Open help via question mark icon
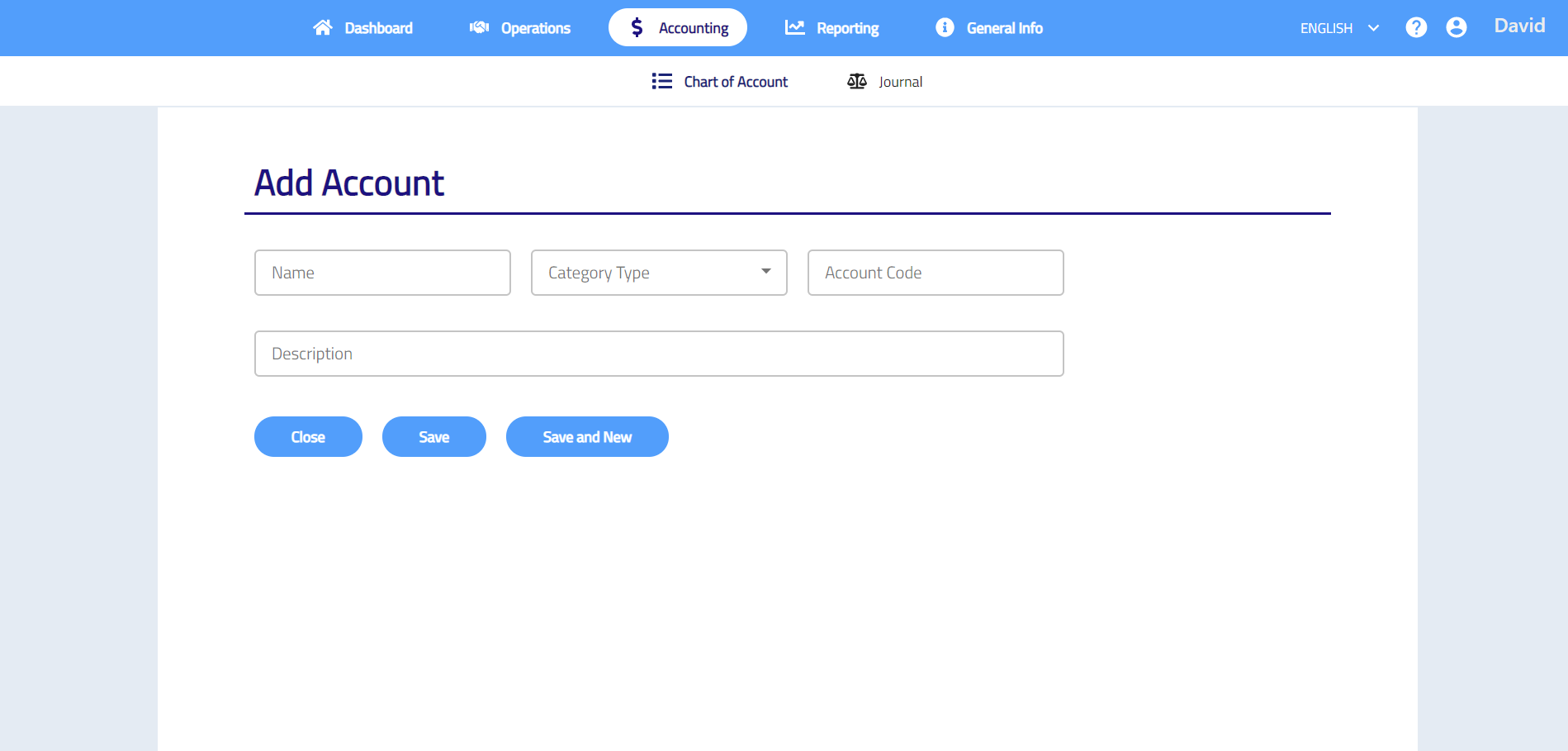The height and width of the screenshot is (751, 1568). pos(1416,28)
